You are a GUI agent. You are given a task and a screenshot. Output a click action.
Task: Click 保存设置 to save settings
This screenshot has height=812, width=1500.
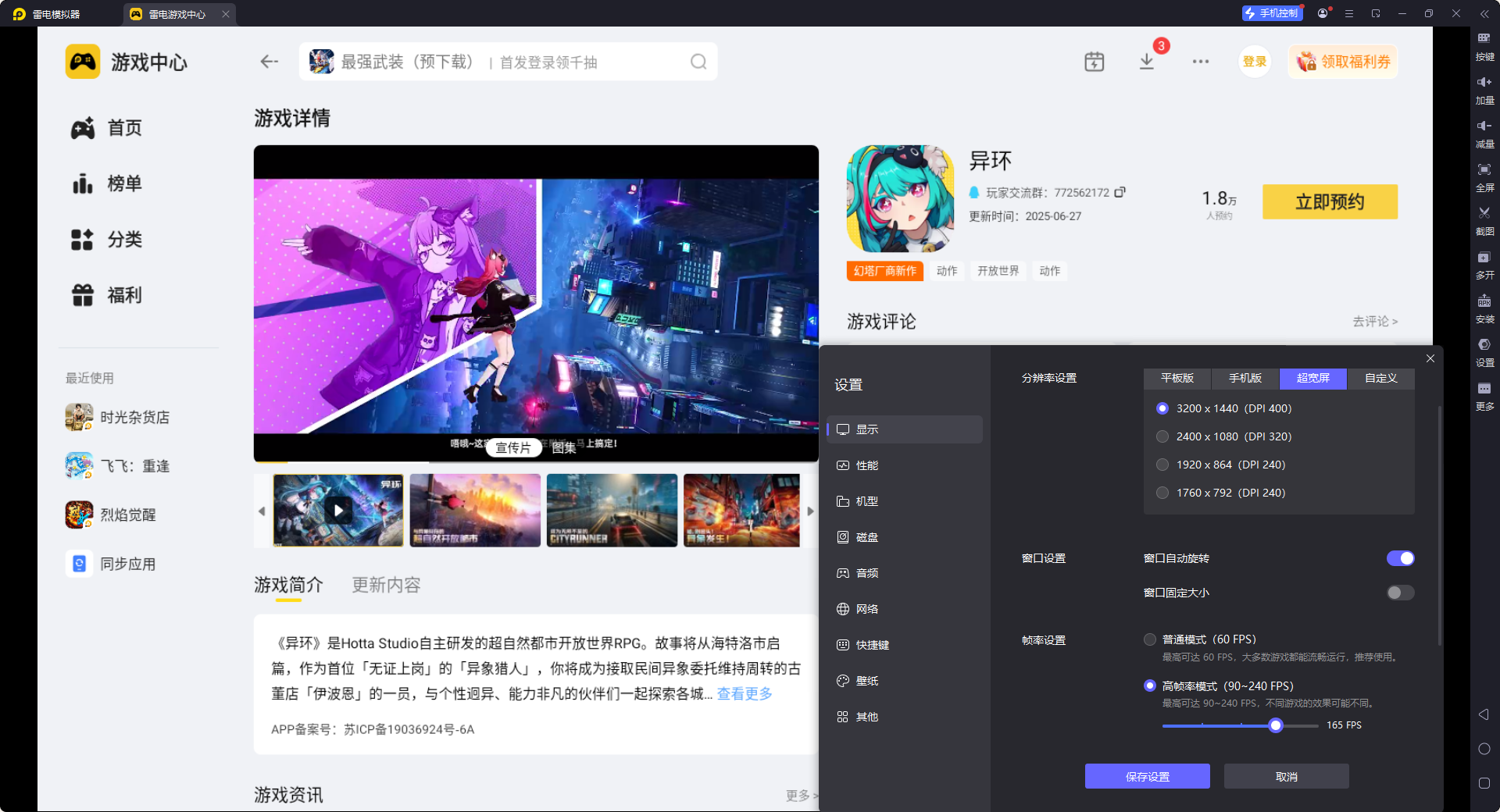pyautogui.click(x=1146, y=776)
